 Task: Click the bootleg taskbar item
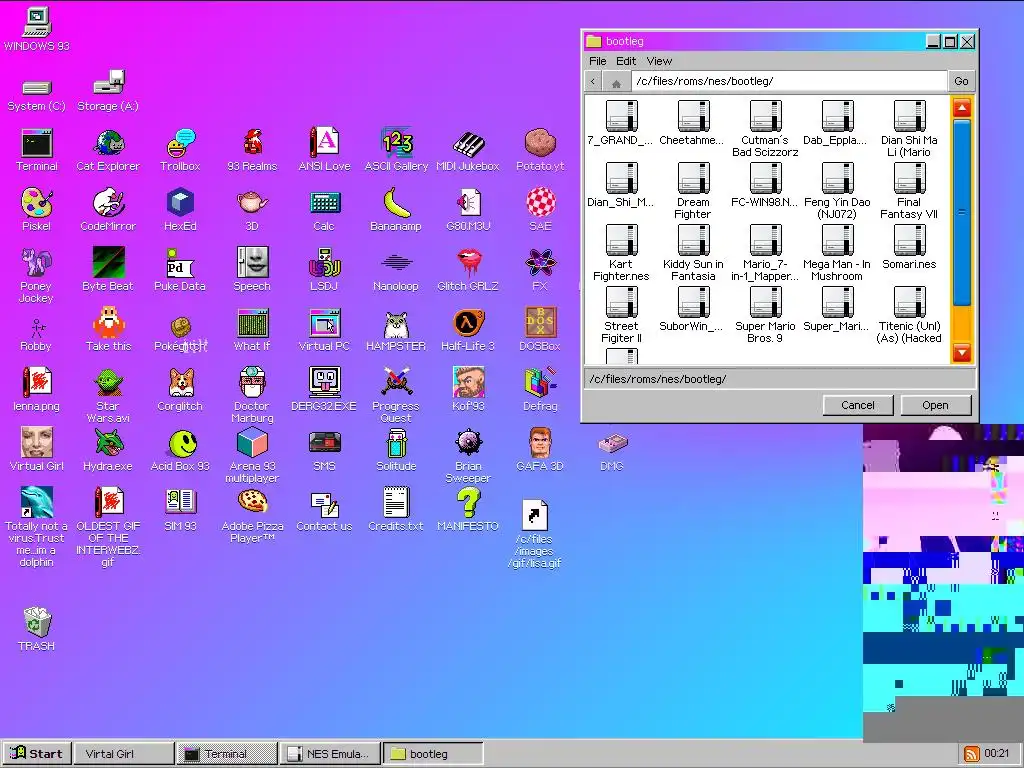[433, 754]
